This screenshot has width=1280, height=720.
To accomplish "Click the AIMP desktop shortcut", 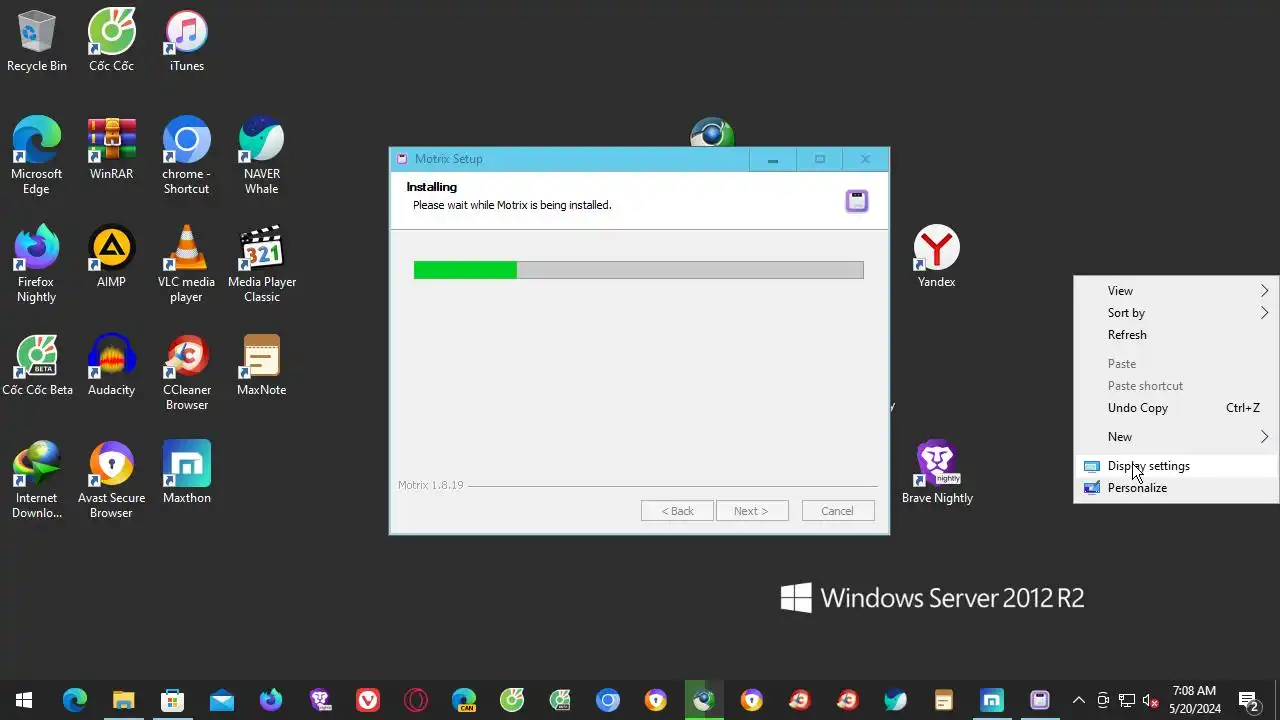I will (x=111, y=257).
